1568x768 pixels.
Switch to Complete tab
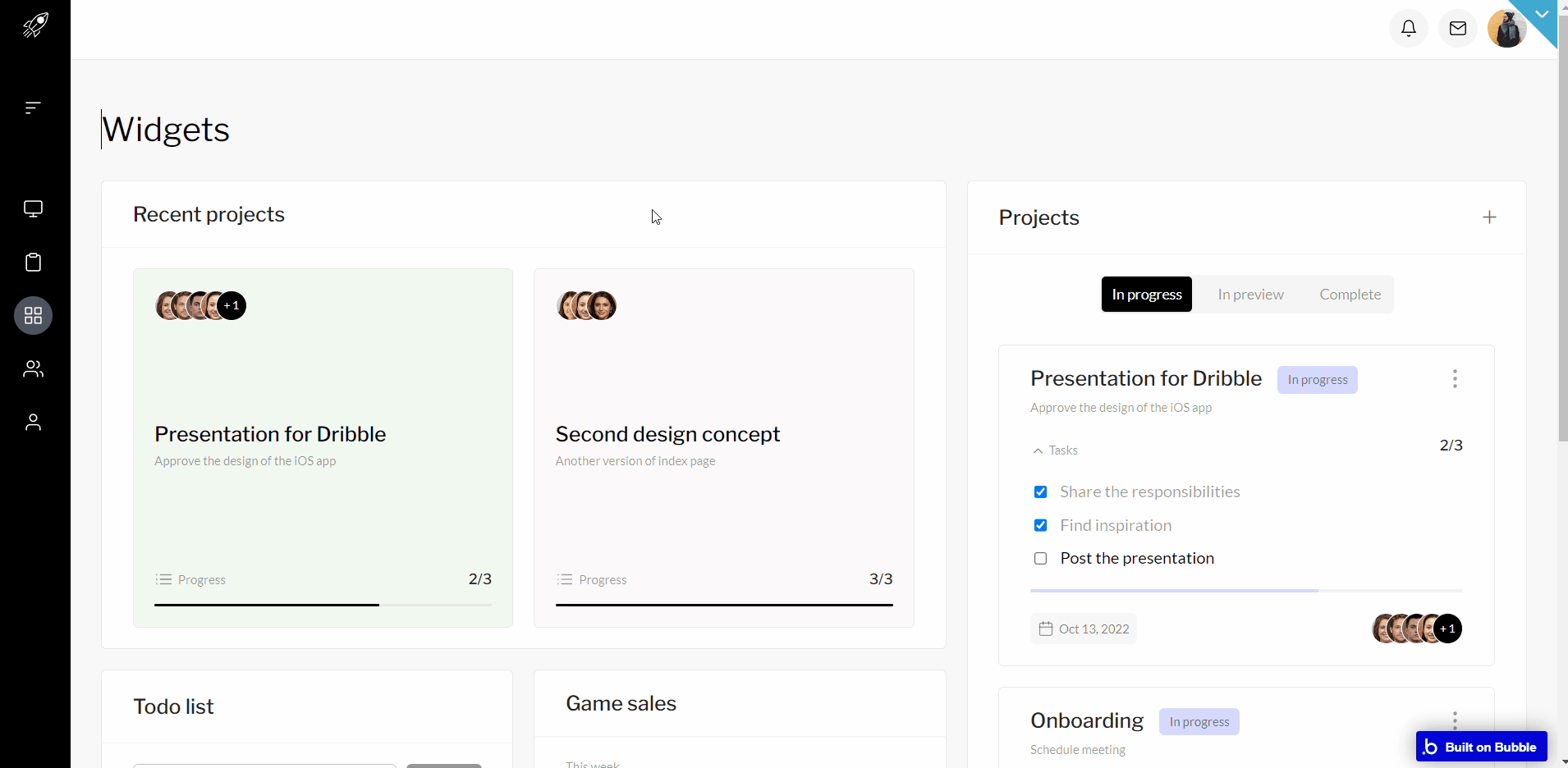(1350, 295)
